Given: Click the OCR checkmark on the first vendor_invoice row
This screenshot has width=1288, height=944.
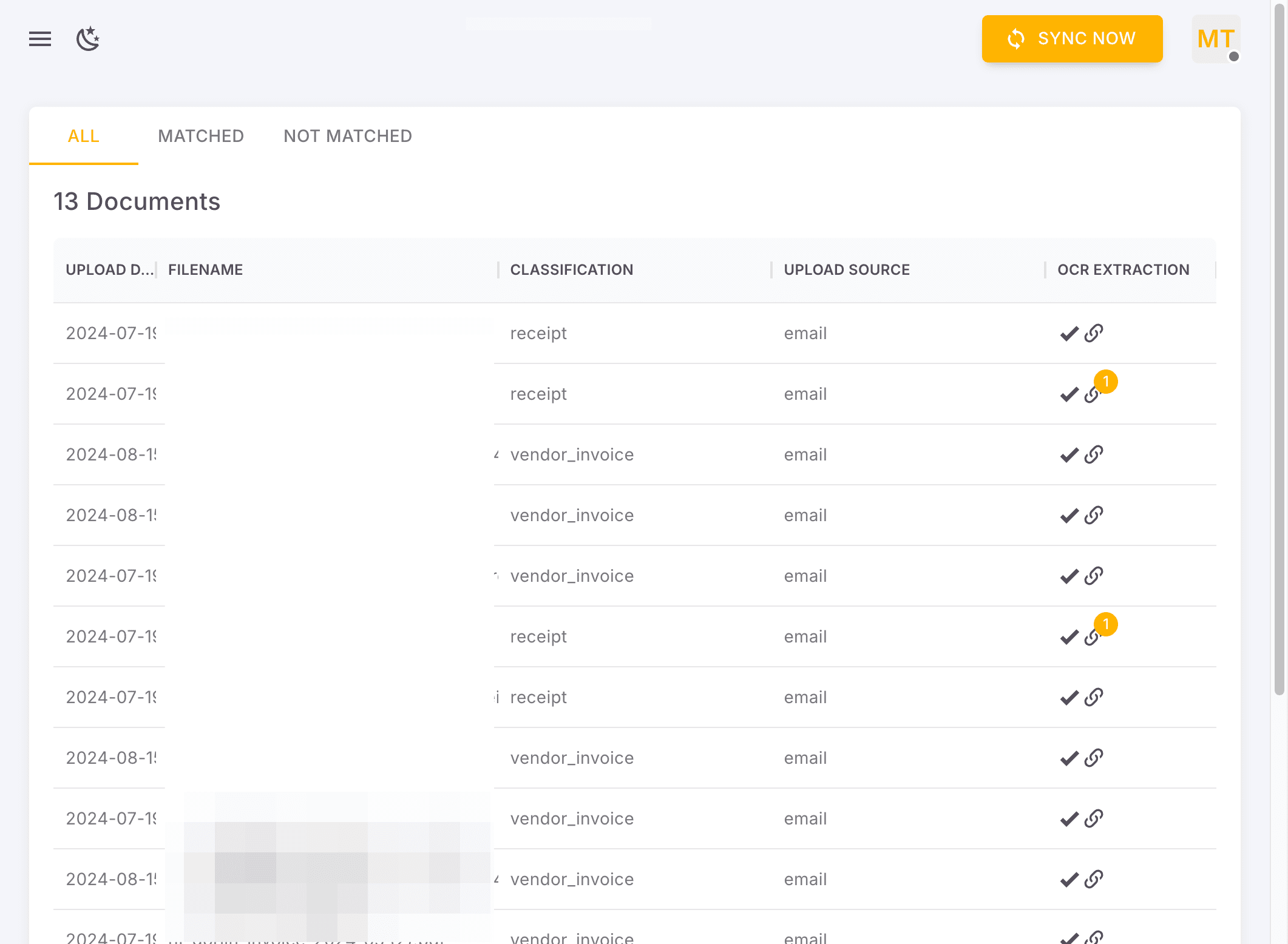Looking at the screenshot, I should (1069, 454).
